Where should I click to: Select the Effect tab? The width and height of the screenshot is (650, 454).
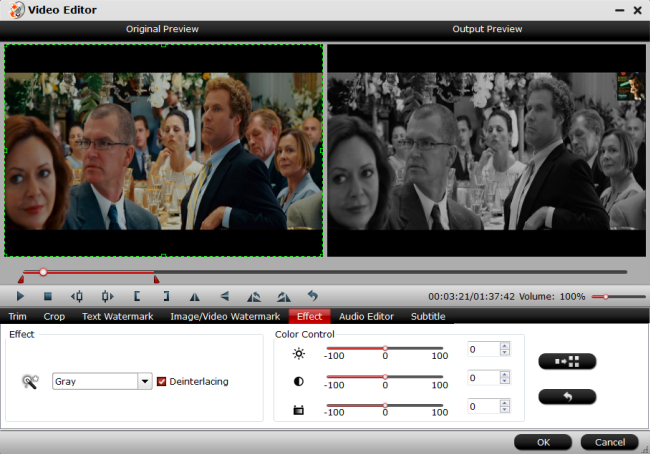click(x=309, y=316)
